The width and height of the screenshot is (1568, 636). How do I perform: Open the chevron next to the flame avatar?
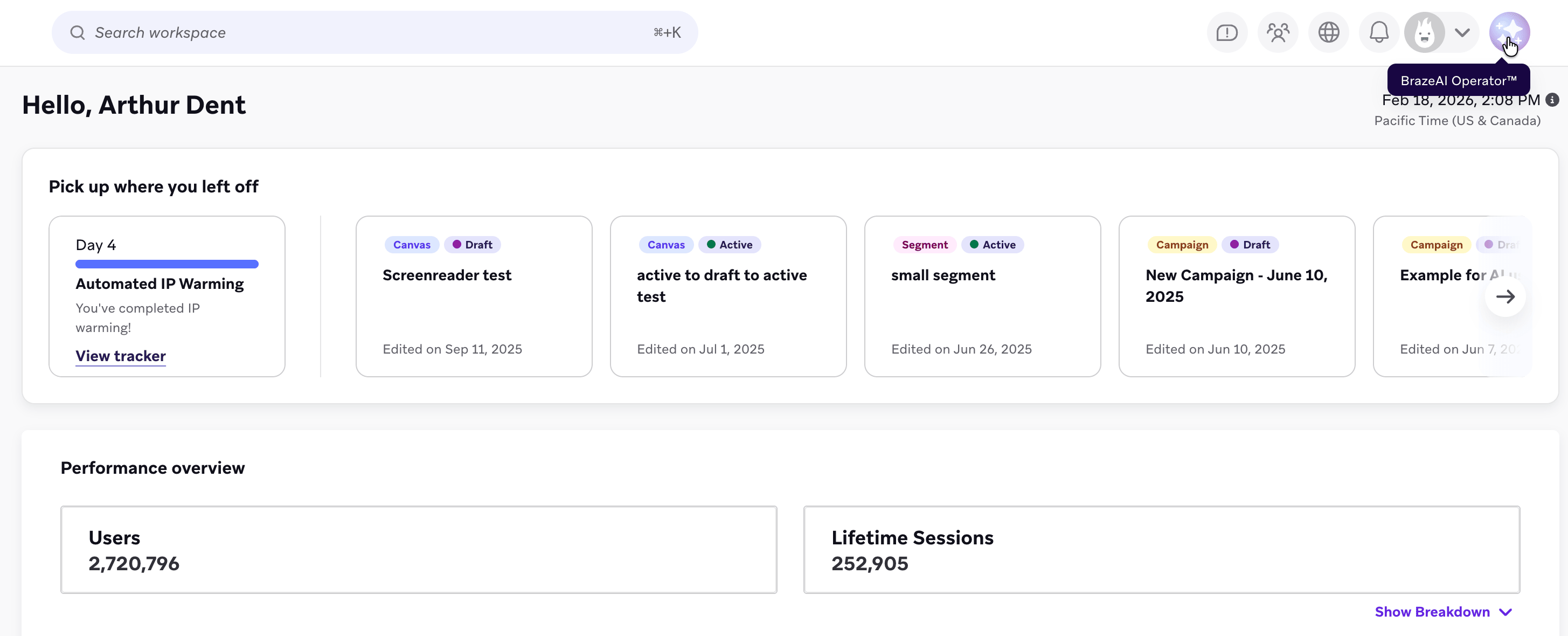coord(1461,32)
